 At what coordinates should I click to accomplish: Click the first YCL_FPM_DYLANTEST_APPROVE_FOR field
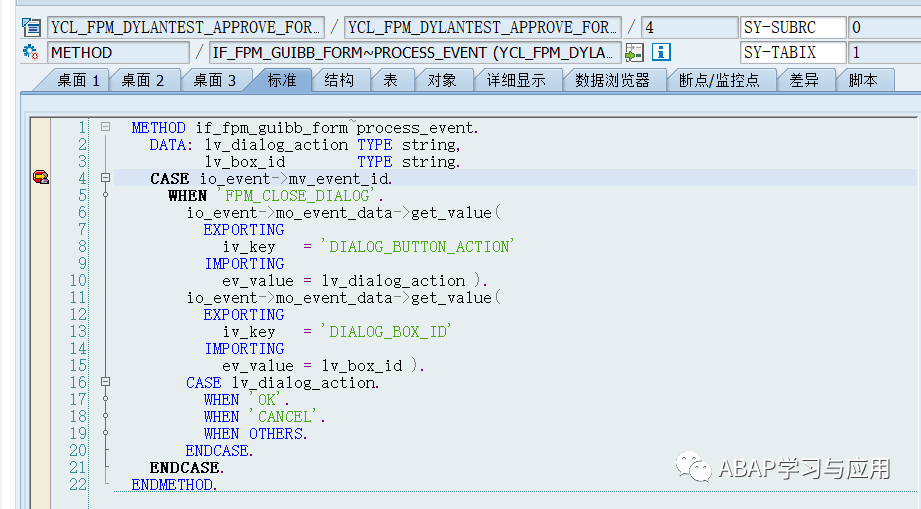coord(186,27)
